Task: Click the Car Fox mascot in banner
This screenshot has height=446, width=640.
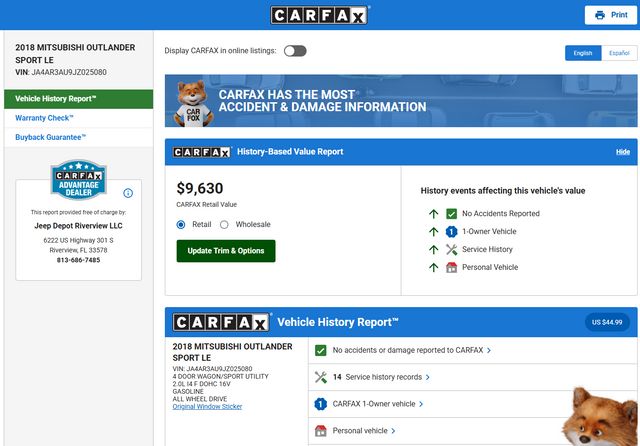Action: [196, 105]
